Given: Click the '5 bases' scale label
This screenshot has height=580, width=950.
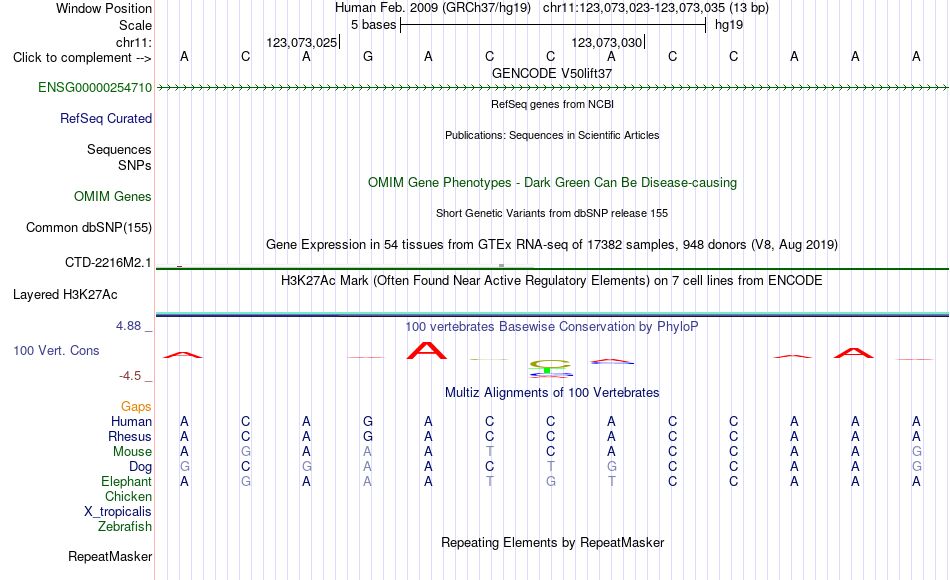Looking at the screenshot, I should [373, 25].
